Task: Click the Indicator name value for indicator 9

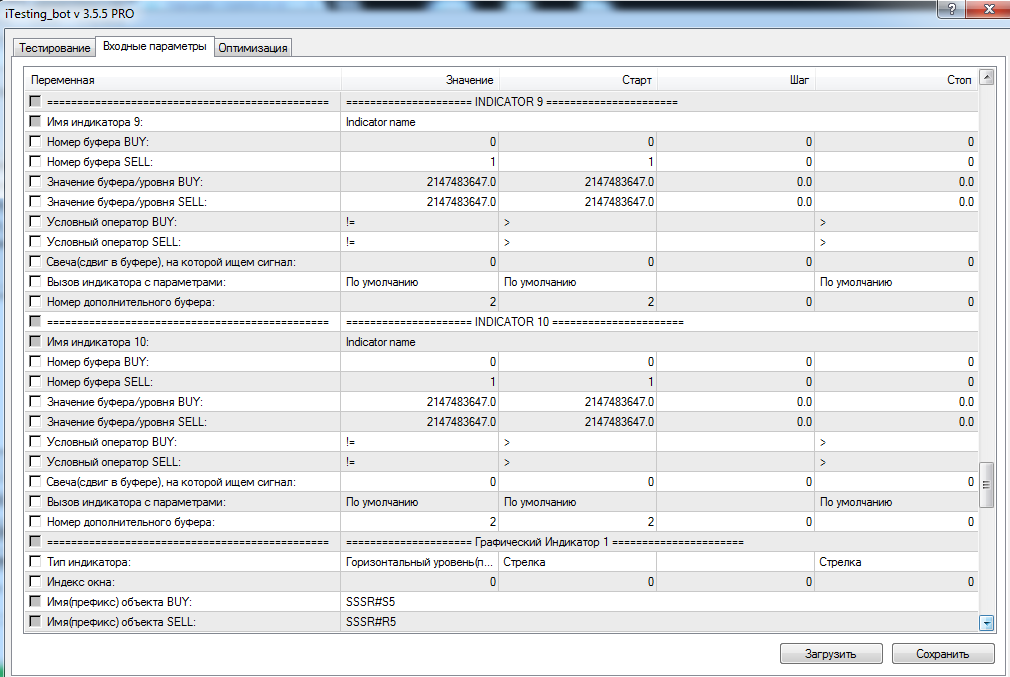Action: [x=419, y=122]
